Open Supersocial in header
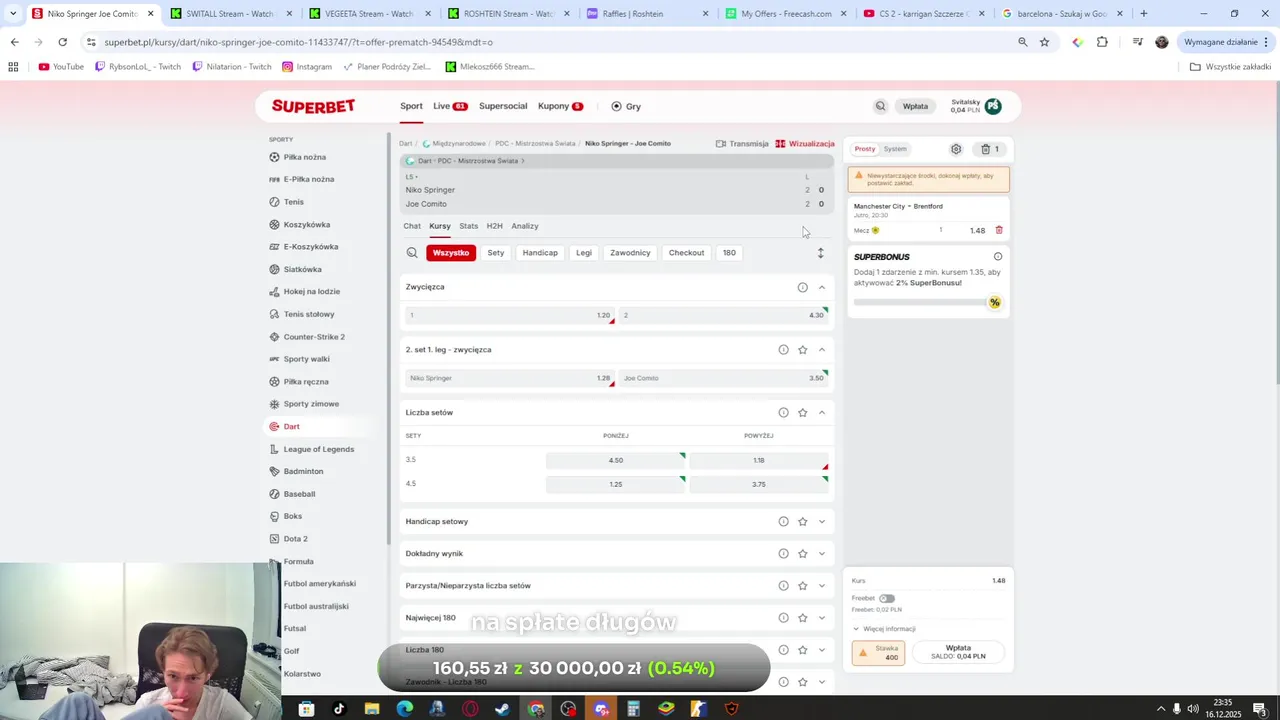 coord(503,106)
